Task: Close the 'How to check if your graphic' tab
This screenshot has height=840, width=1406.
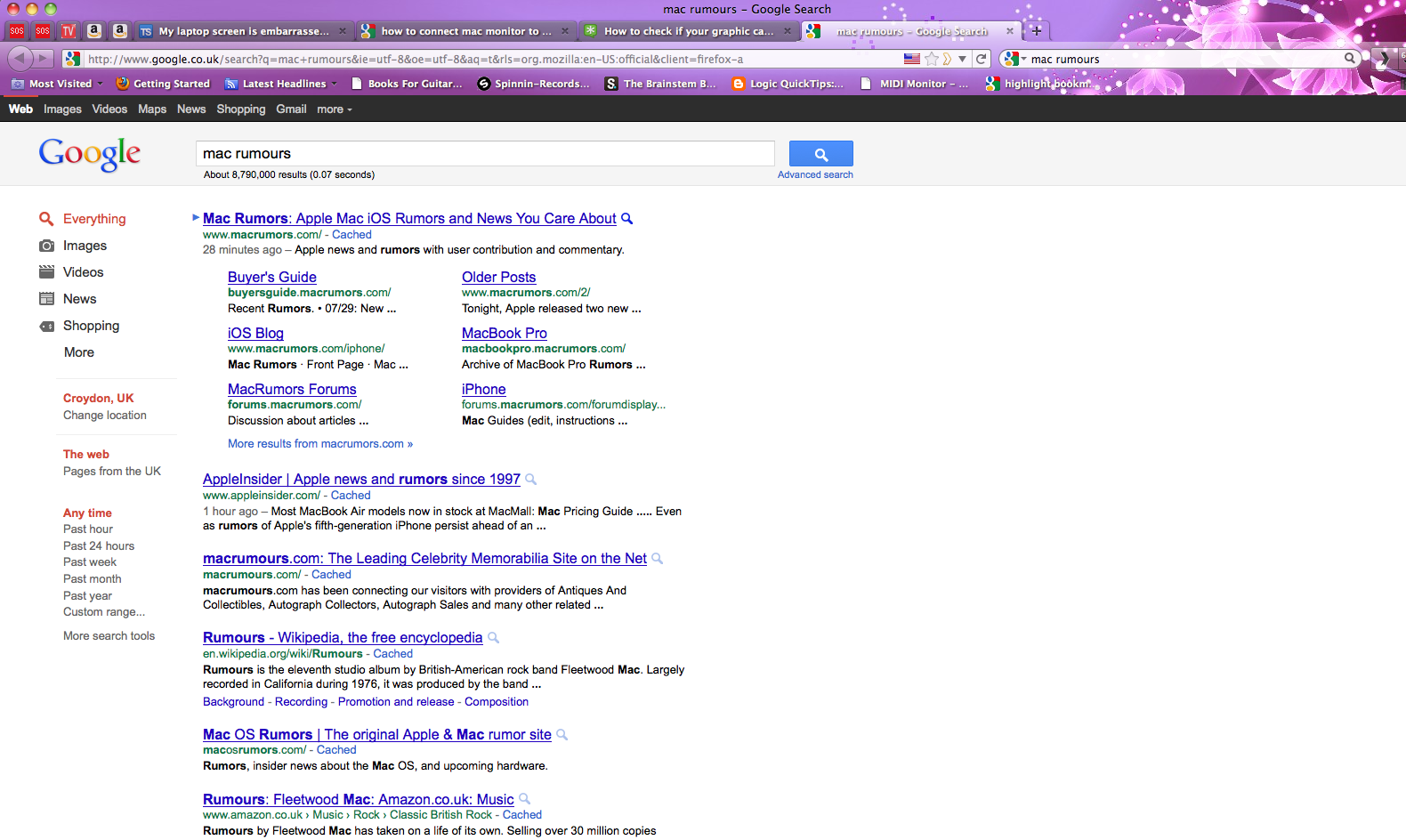Action: click(x=788, y=31)
